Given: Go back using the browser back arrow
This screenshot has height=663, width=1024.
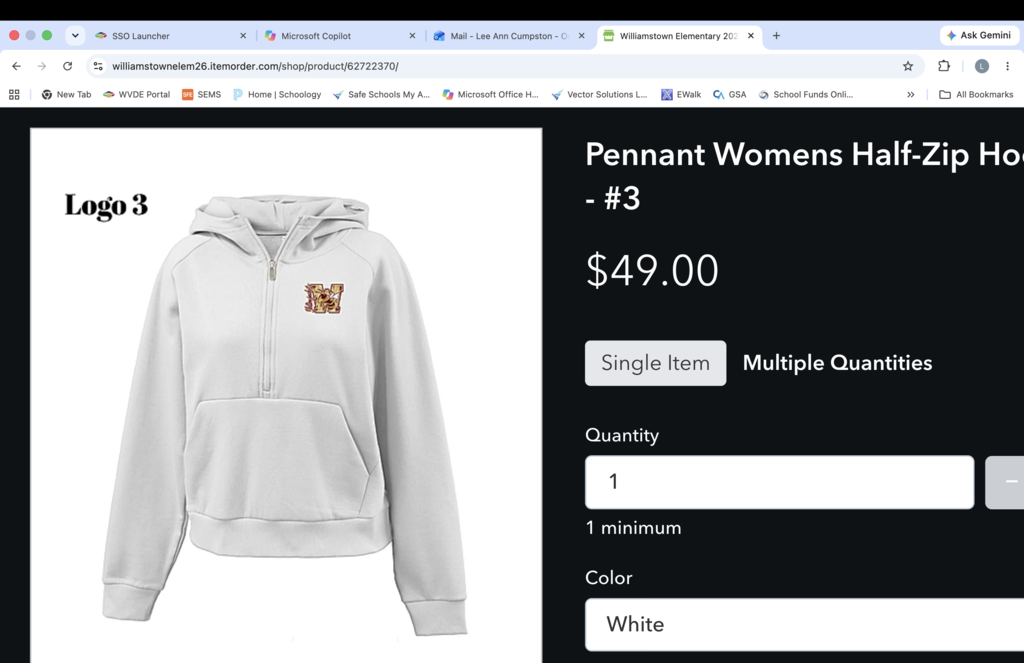Looking at the screenshot, I should point(16,66).
